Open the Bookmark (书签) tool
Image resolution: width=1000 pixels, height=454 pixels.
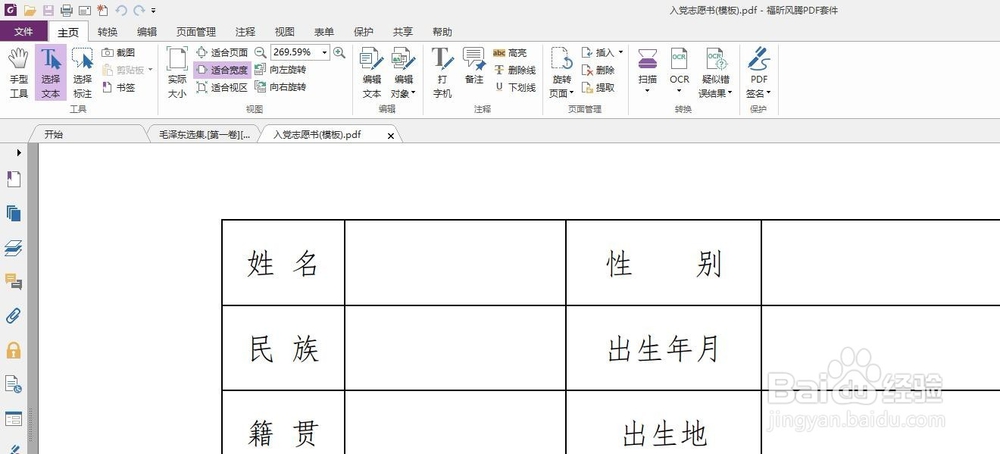[x=119, y=87]
